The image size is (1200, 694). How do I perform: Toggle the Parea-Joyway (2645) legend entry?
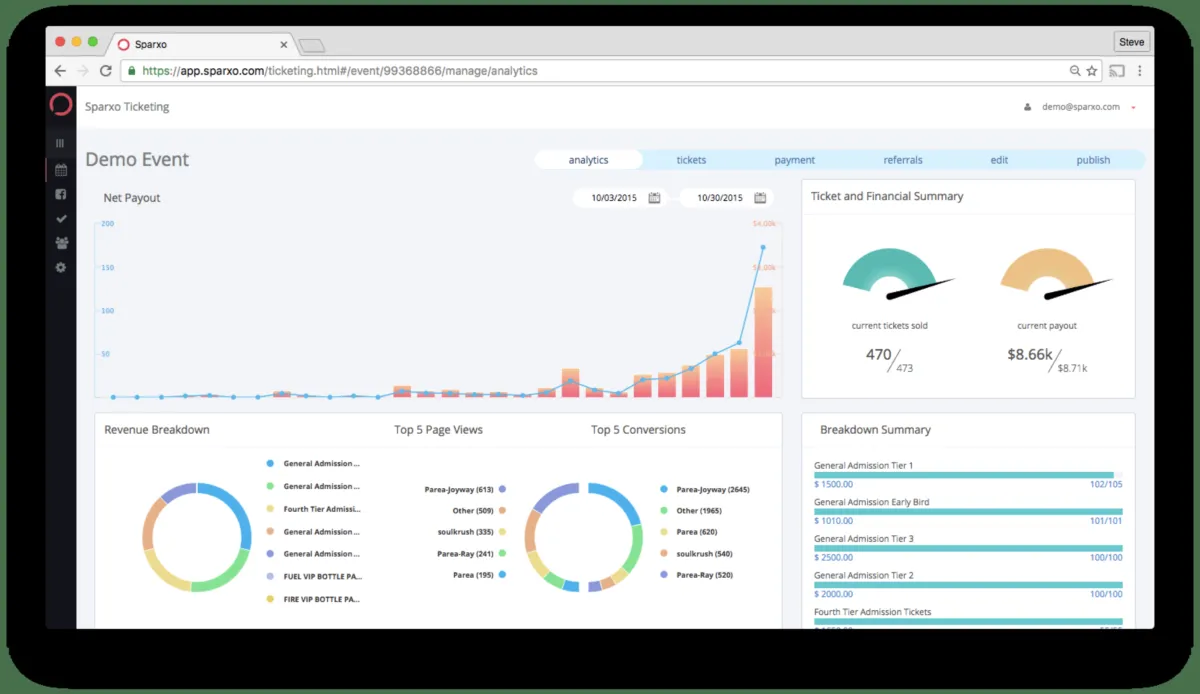[704, 490]
